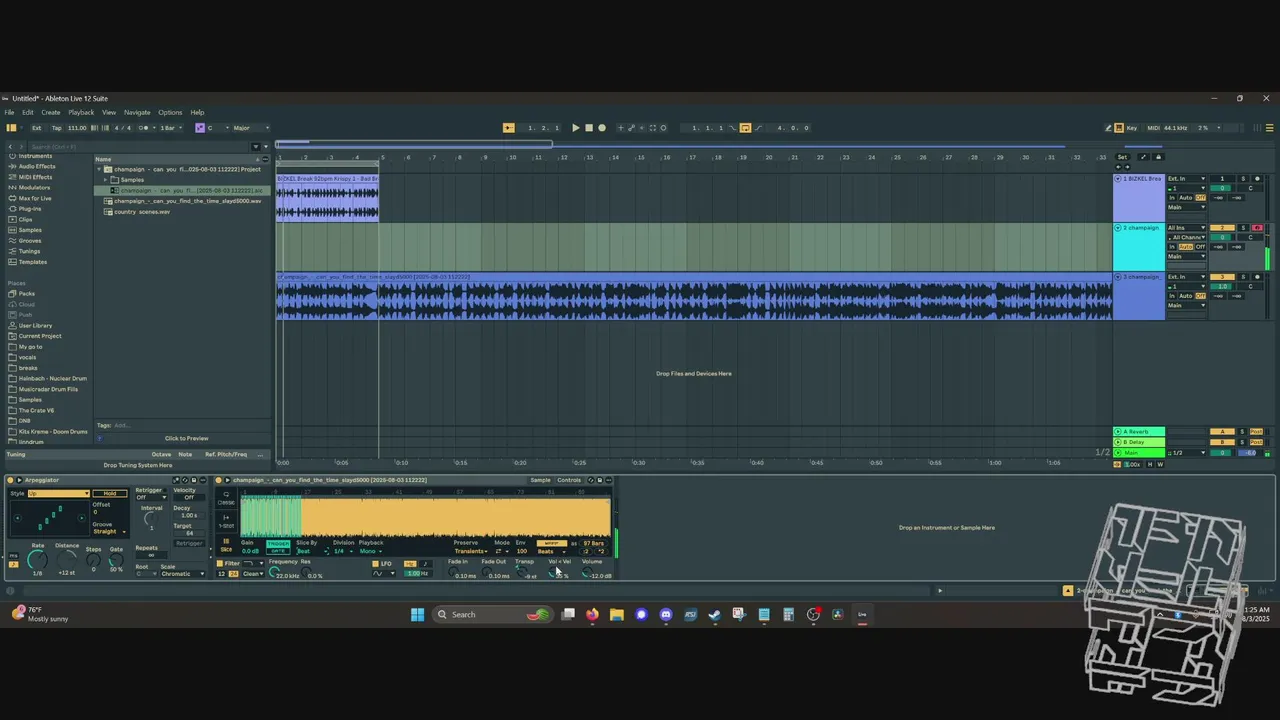The height and width of the screenshot is (720, 1280).
Task: Toggle the Follow playback button
Action: pyautogui.click(x=509, y=128)
